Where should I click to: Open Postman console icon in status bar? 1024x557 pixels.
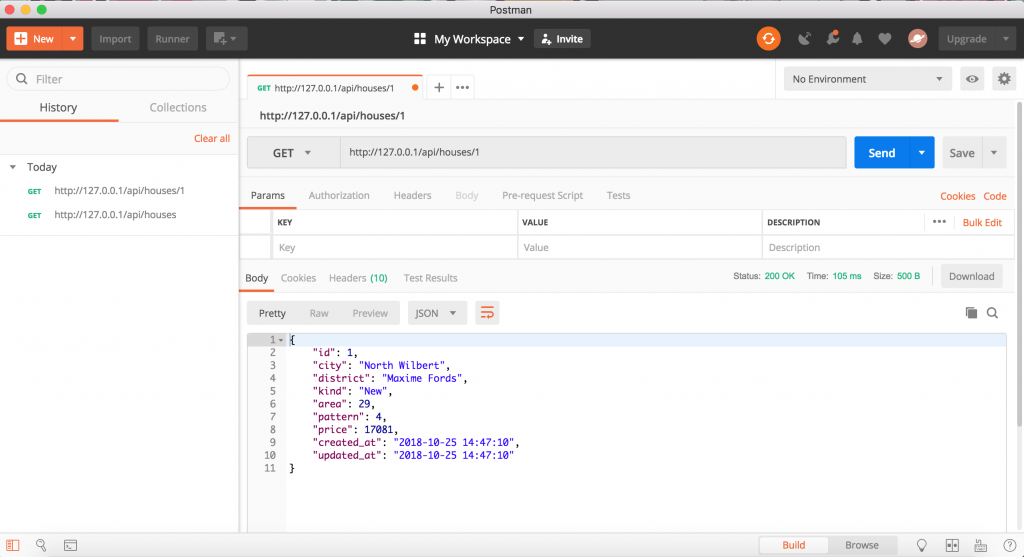(71, 545)
